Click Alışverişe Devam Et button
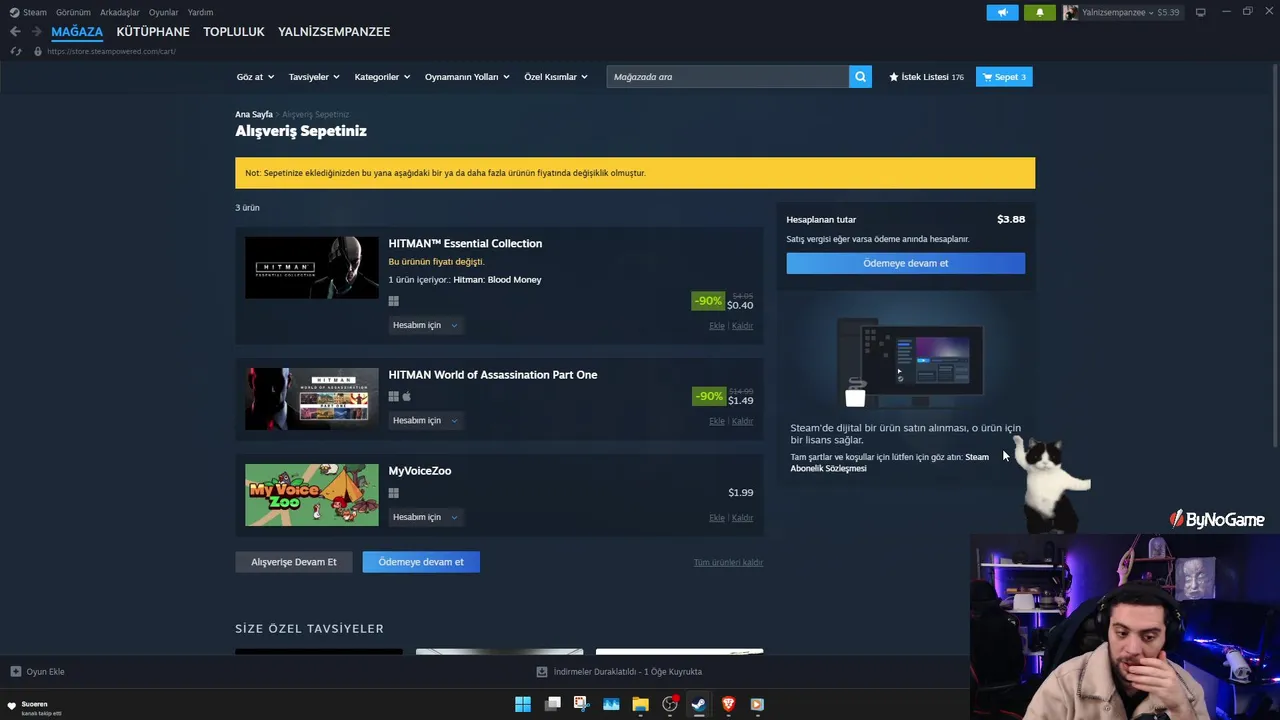Screen dimensions: 1280x720 pyautogui.click(x=294, y=562)
